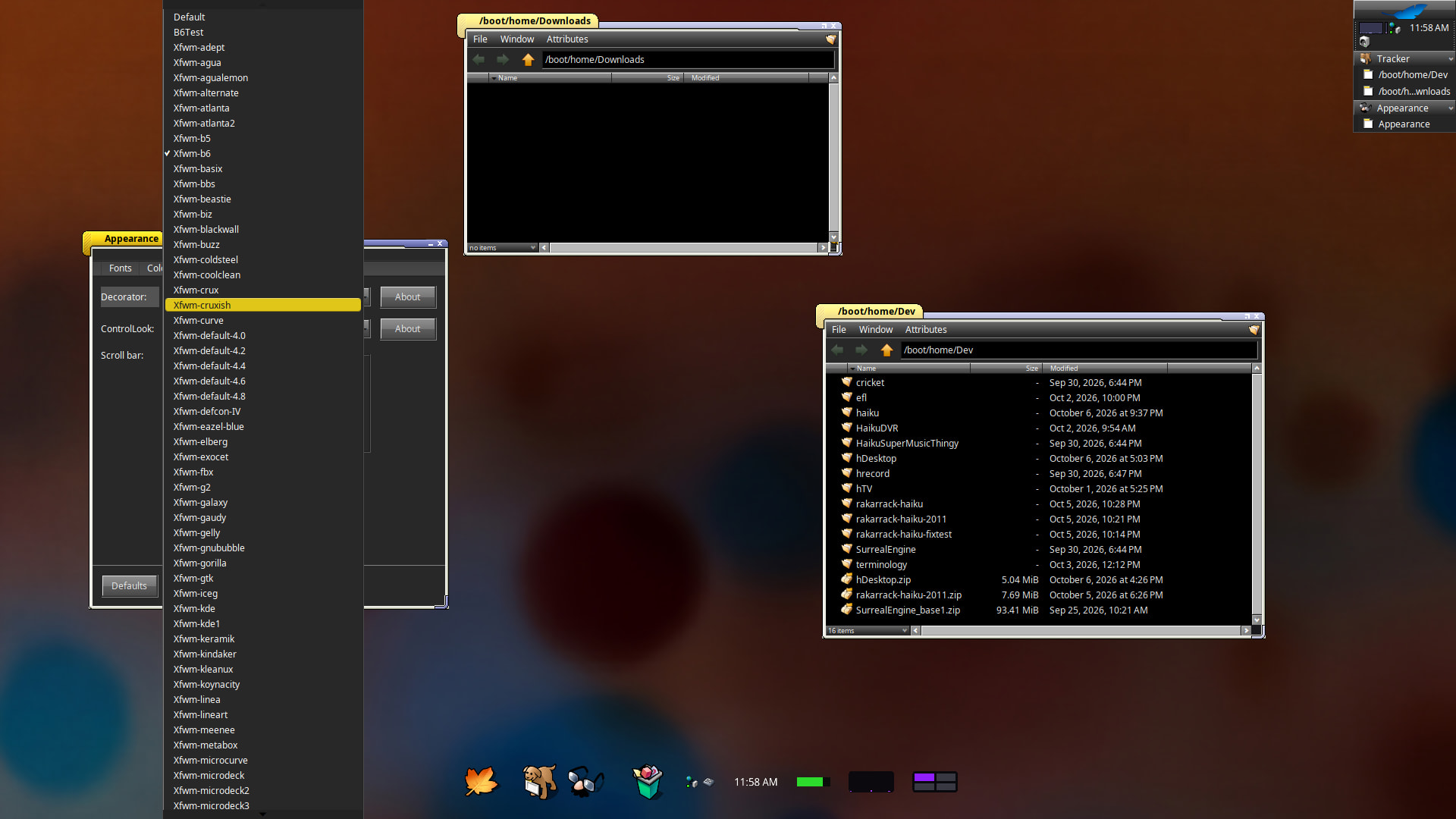Click About next to the Decorator setting
1456x819 pixels.
(x=408, y=297)
